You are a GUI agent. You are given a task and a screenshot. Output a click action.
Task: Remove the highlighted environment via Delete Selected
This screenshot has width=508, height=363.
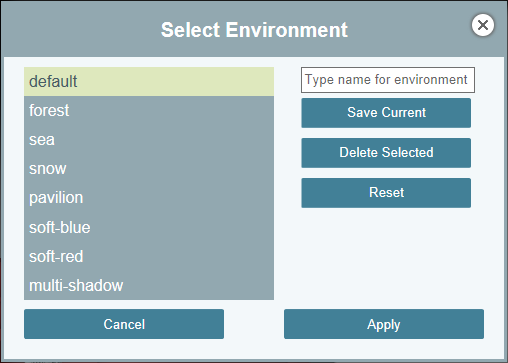(x=386, y=153)
